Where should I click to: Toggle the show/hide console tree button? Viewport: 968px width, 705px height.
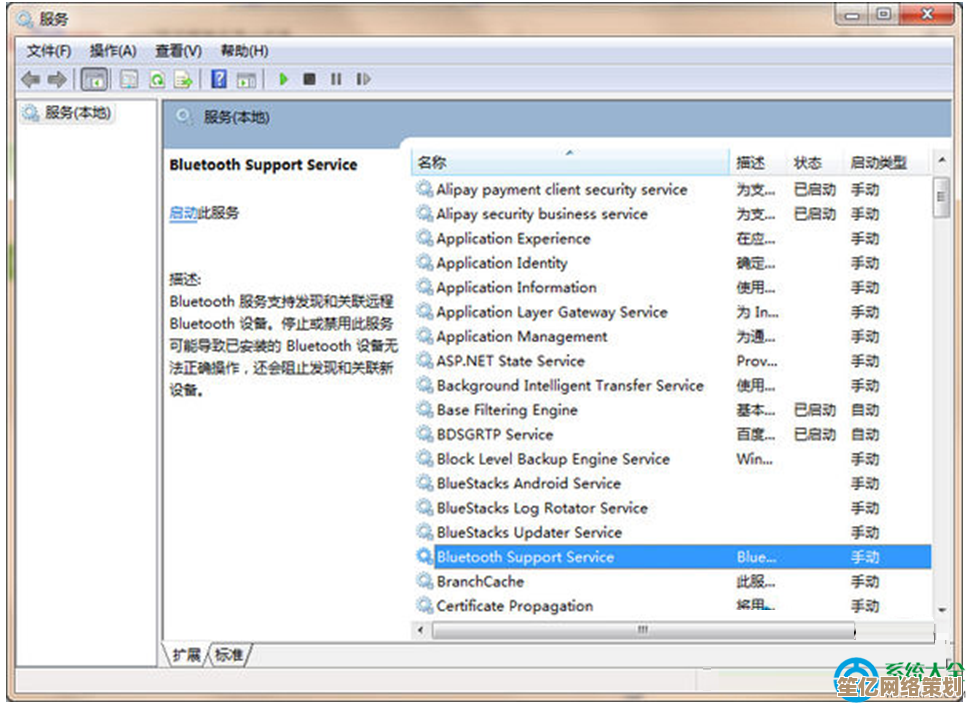95,79
